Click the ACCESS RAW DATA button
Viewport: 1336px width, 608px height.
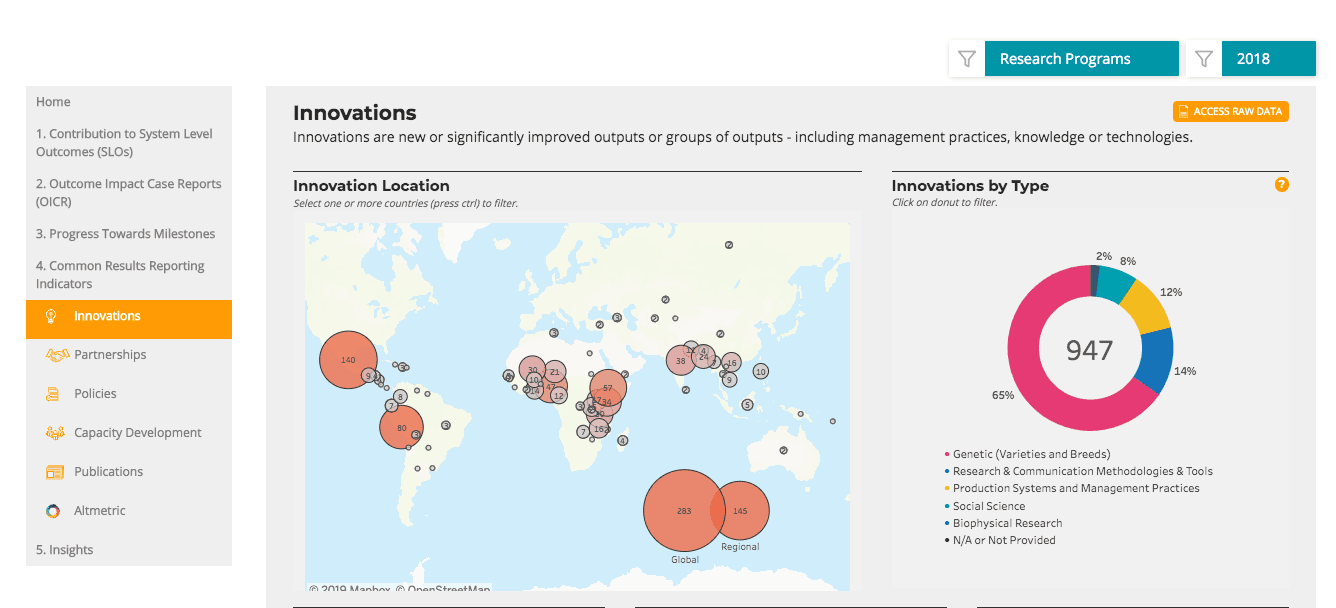point(1231,111)
